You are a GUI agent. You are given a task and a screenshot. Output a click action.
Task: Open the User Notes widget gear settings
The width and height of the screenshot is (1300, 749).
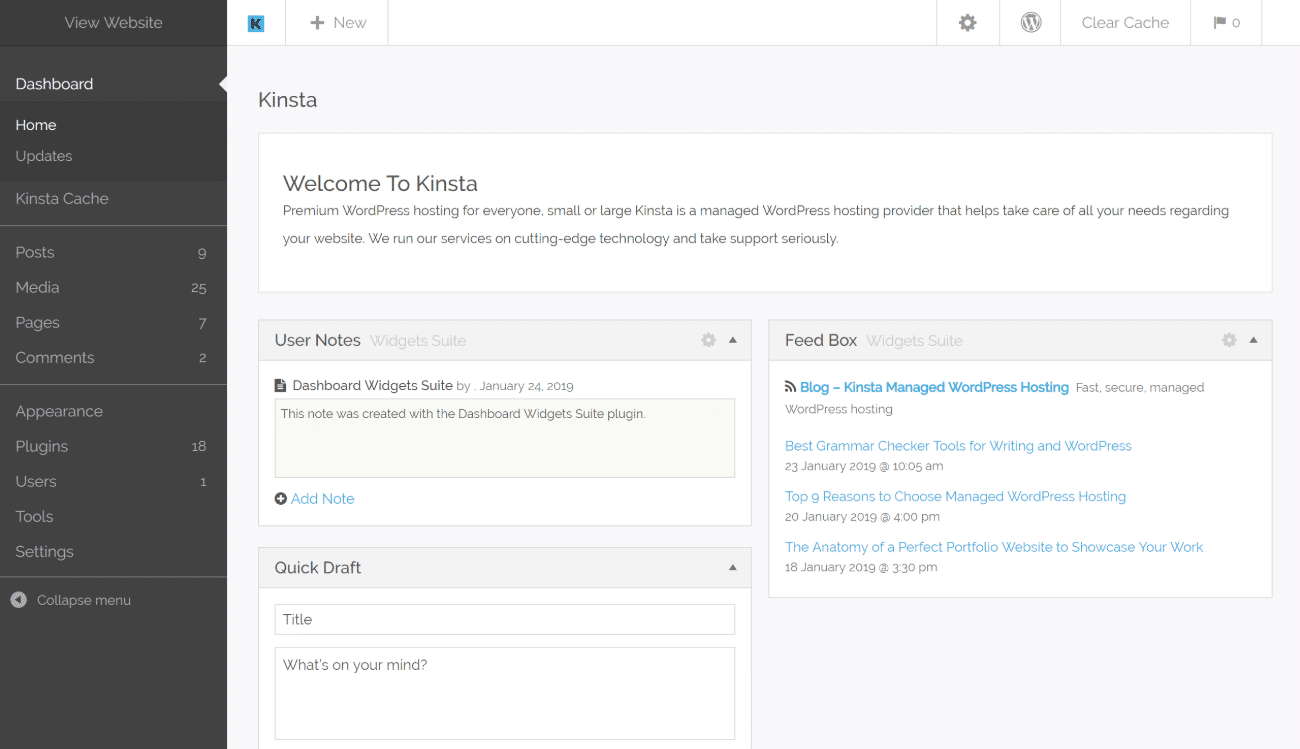coord(708,340)
